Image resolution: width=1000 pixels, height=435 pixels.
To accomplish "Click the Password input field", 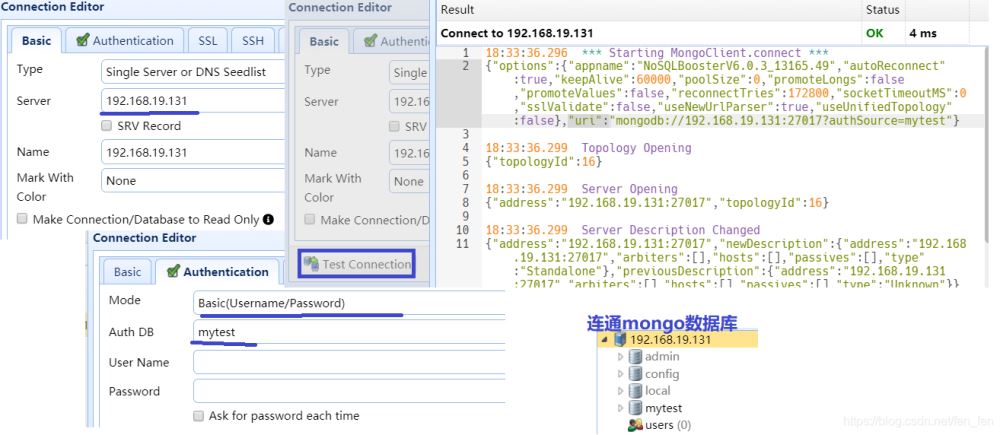I will click(350, 391).
